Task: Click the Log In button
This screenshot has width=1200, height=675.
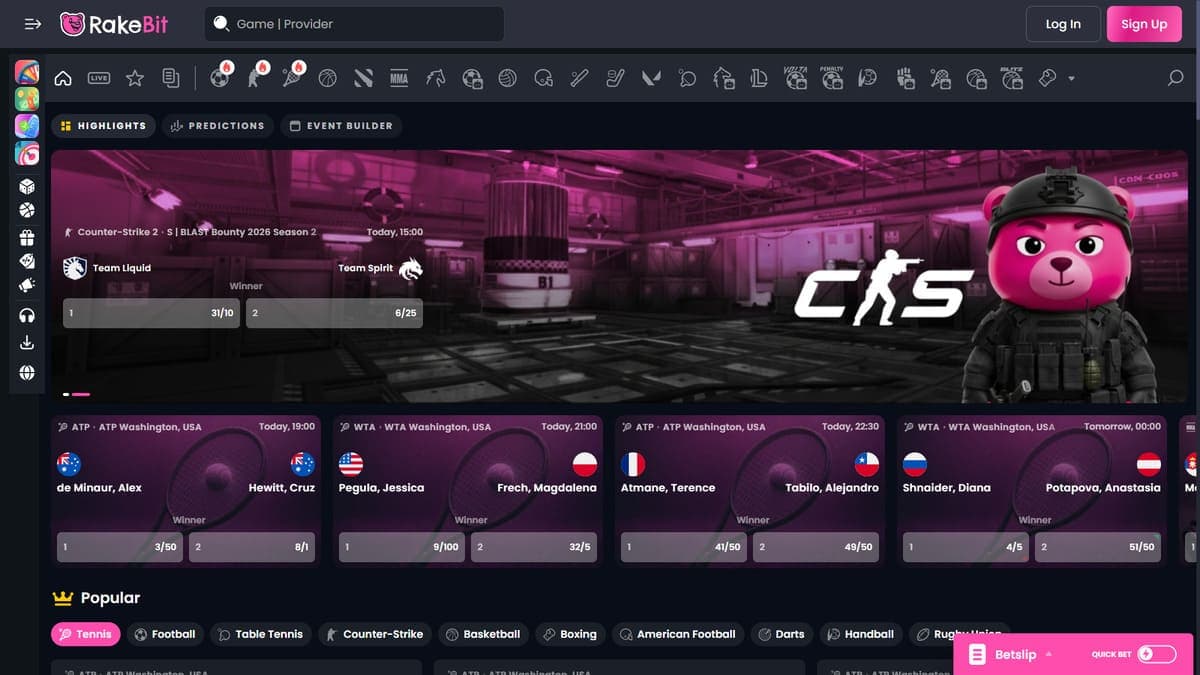Action: point(1063,24)
